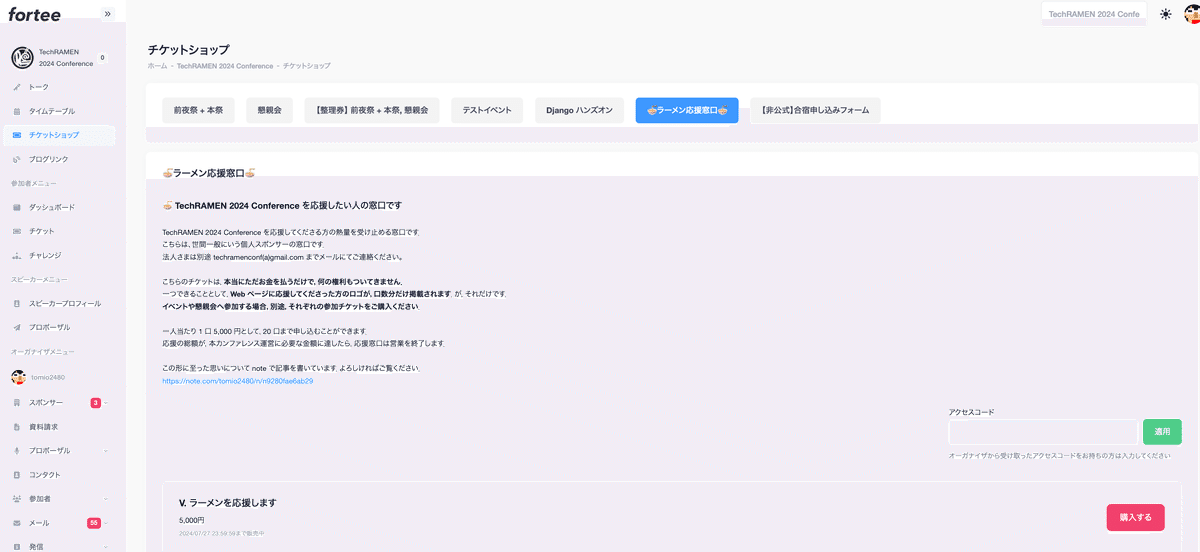Click the スピーカーメニュー section label
This screenshot has width=1200, height=552.
(39, 279)
